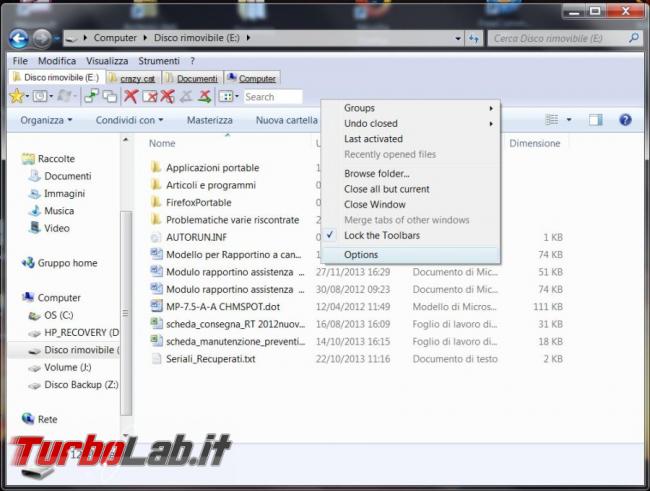Click the Dimensione column header

[x=534, y=143]
